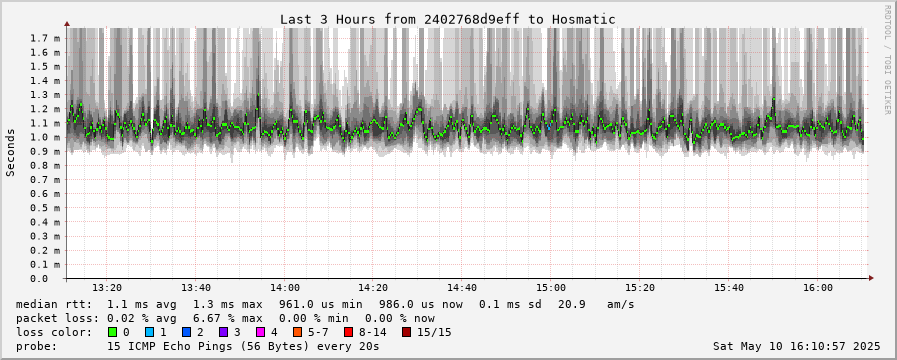Click the graph title mentioning Hosmatic
This screenshot has width=897, height=360.
point(447,19)
